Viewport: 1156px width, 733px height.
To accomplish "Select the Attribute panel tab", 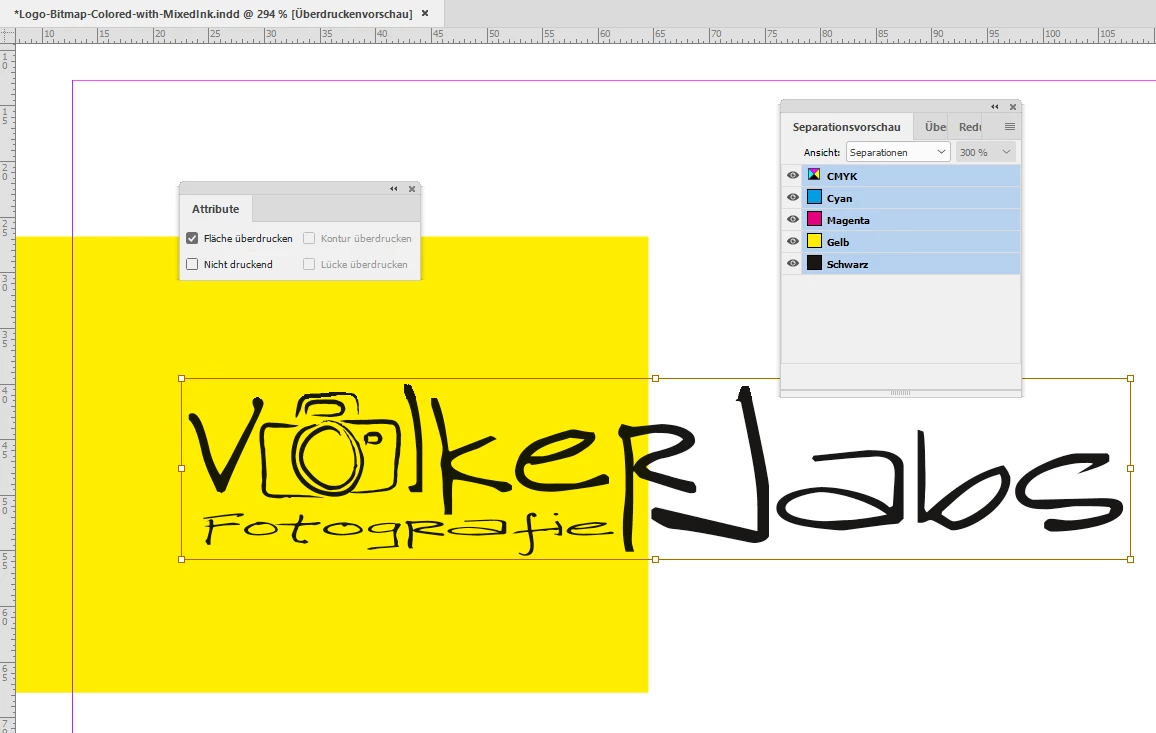I will (215, 209).
